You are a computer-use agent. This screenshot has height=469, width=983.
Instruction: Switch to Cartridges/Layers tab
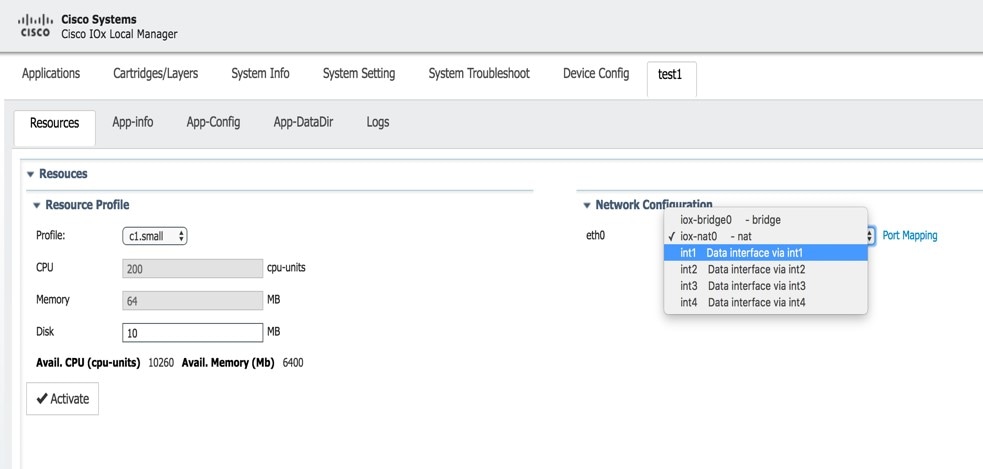[155, 73]
